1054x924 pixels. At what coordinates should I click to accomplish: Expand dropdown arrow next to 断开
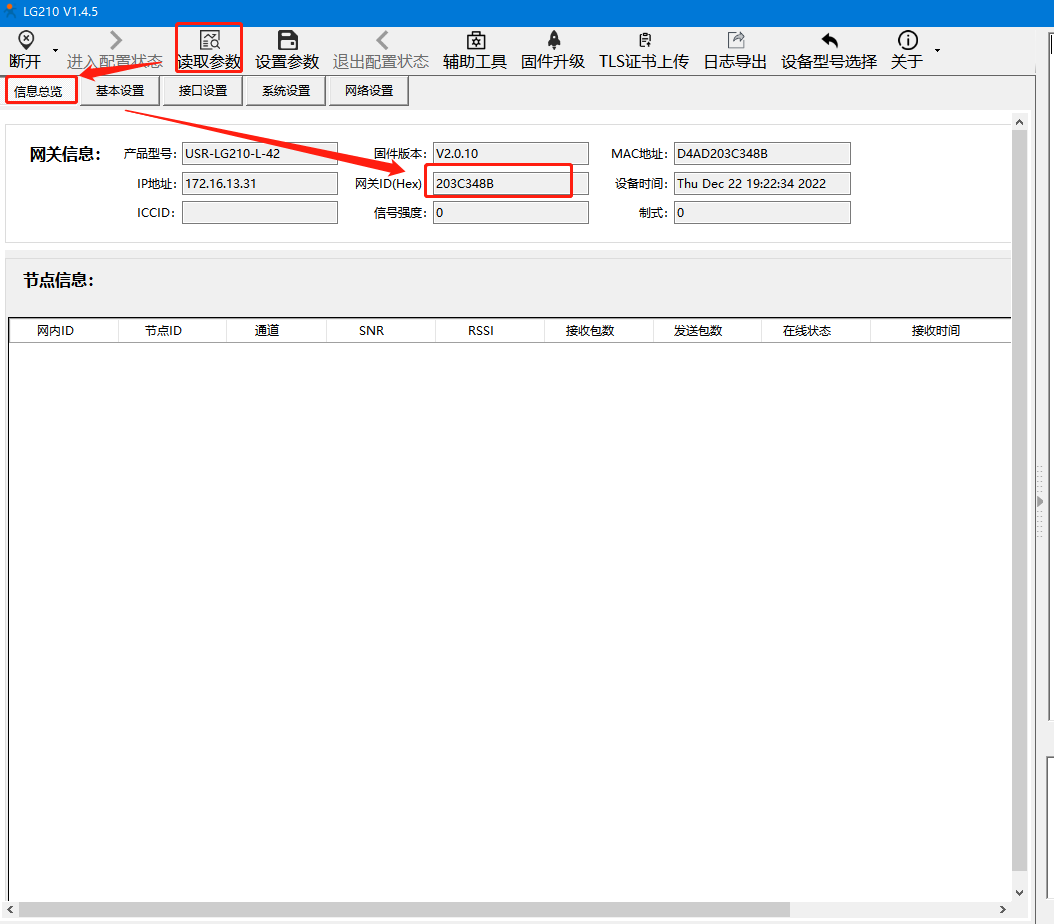coord(55,50)
